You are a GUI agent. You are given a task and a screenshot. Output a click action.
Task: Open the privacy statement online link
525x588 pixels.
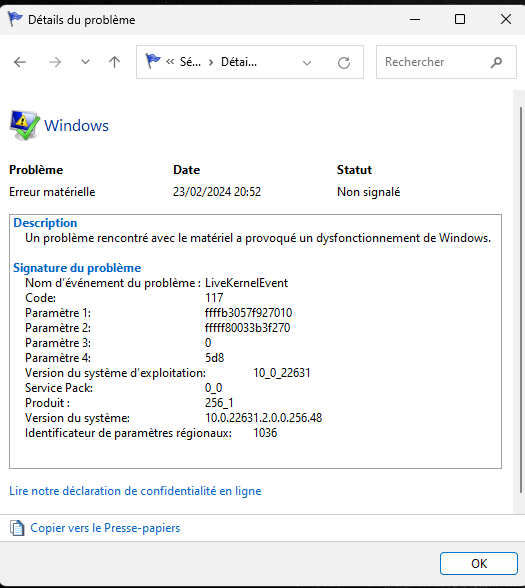[135, 491]
